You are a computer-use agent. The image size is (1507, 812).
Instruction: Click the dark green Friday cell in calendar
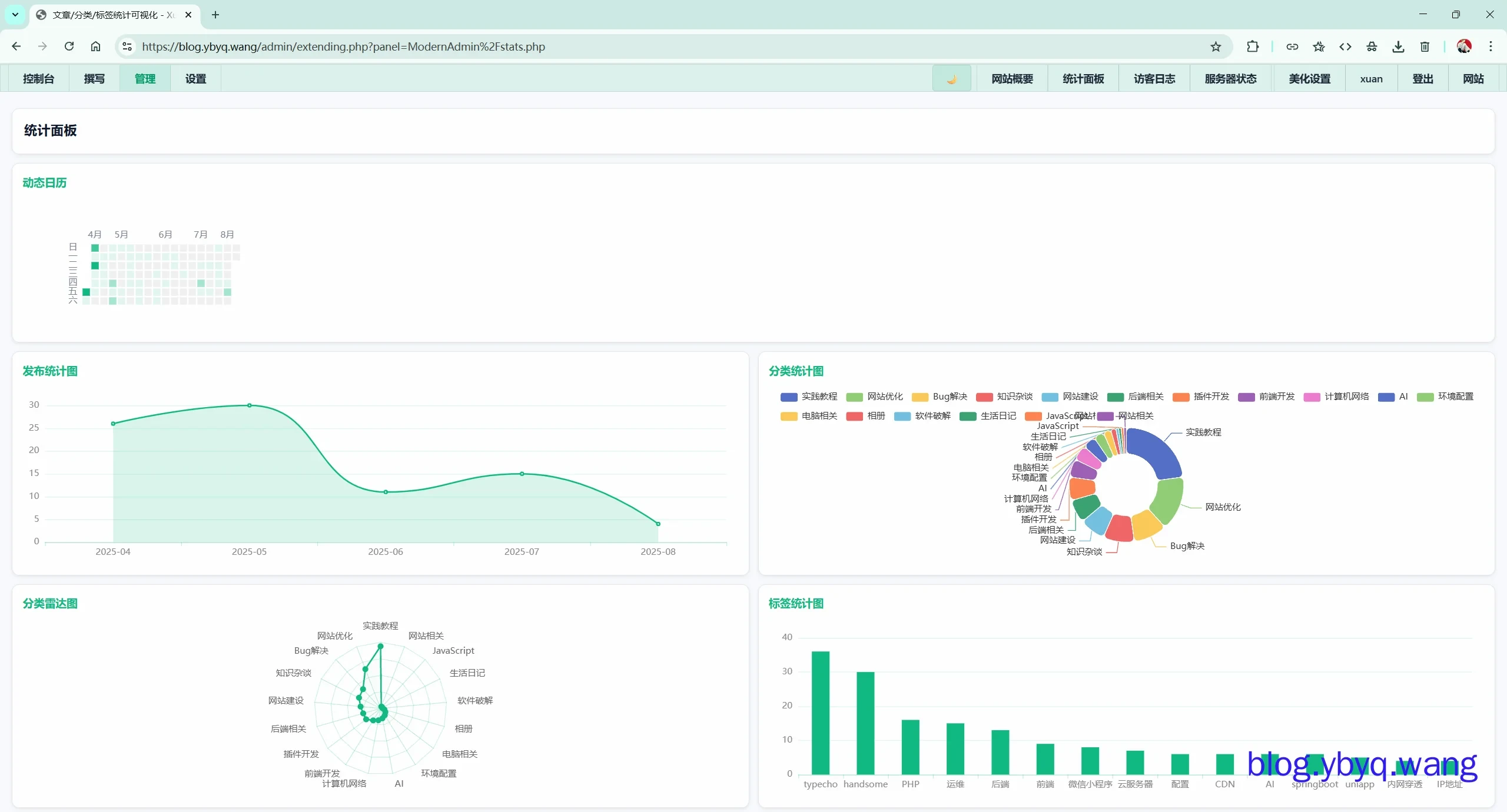coord(86,292)
